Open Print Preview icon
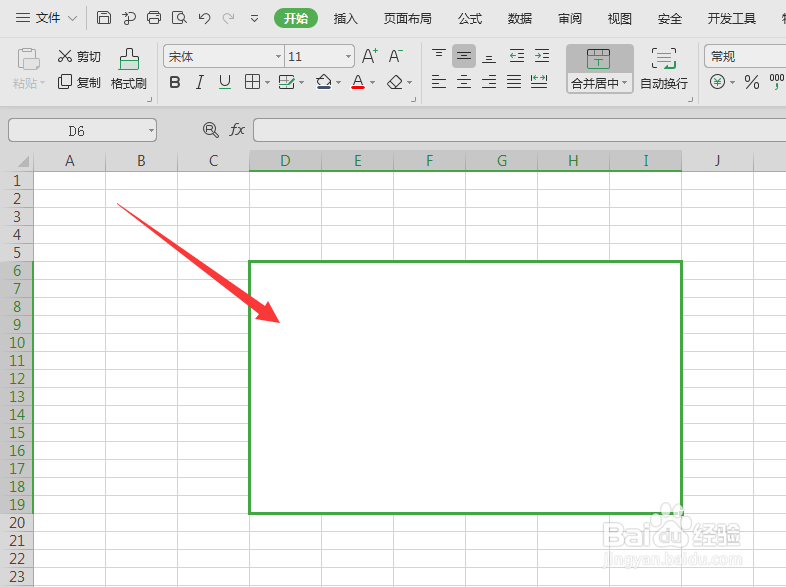 coord(179,18)
